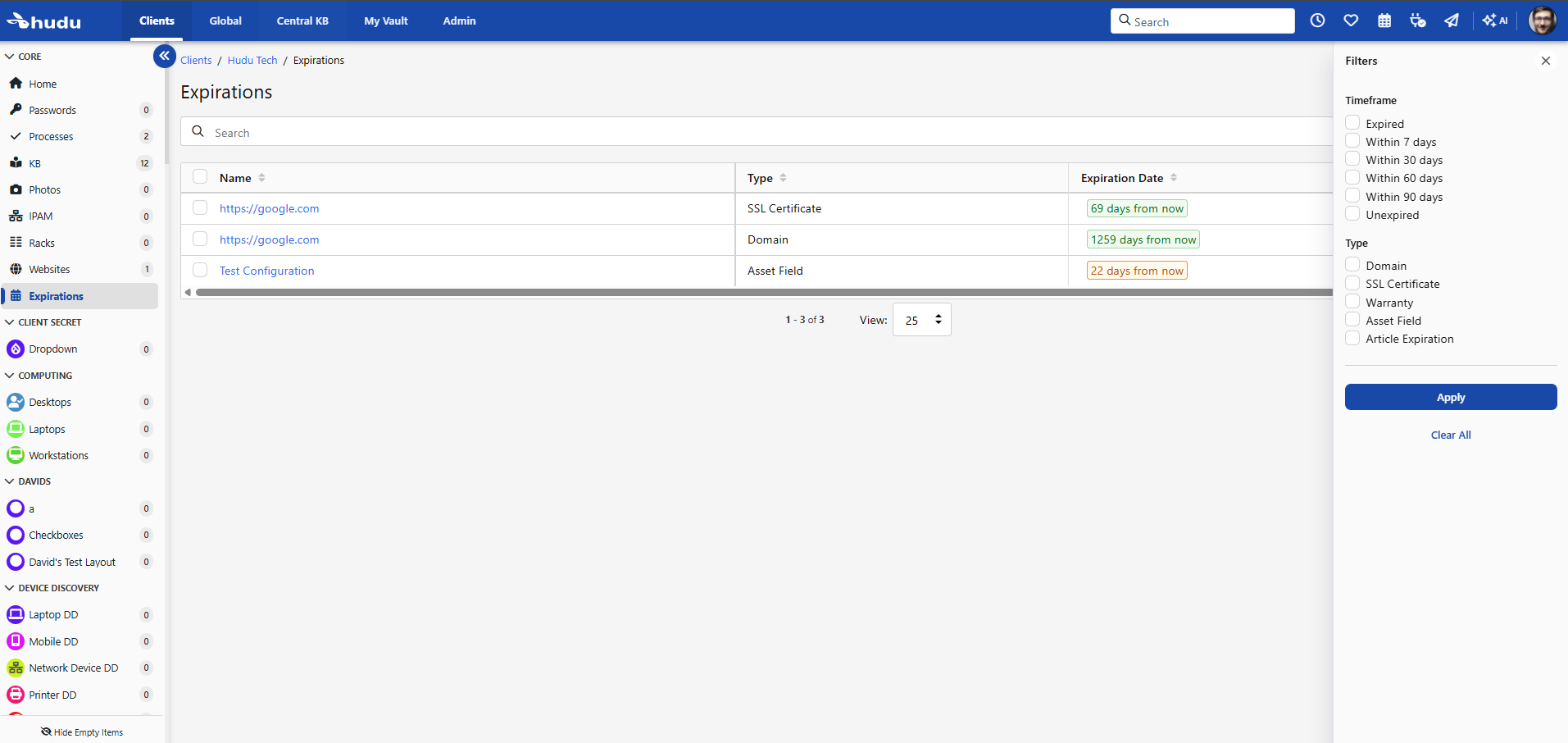Open user profile avatar
The width and height of the screenshot is (1568, 743).
(1543, 21)
